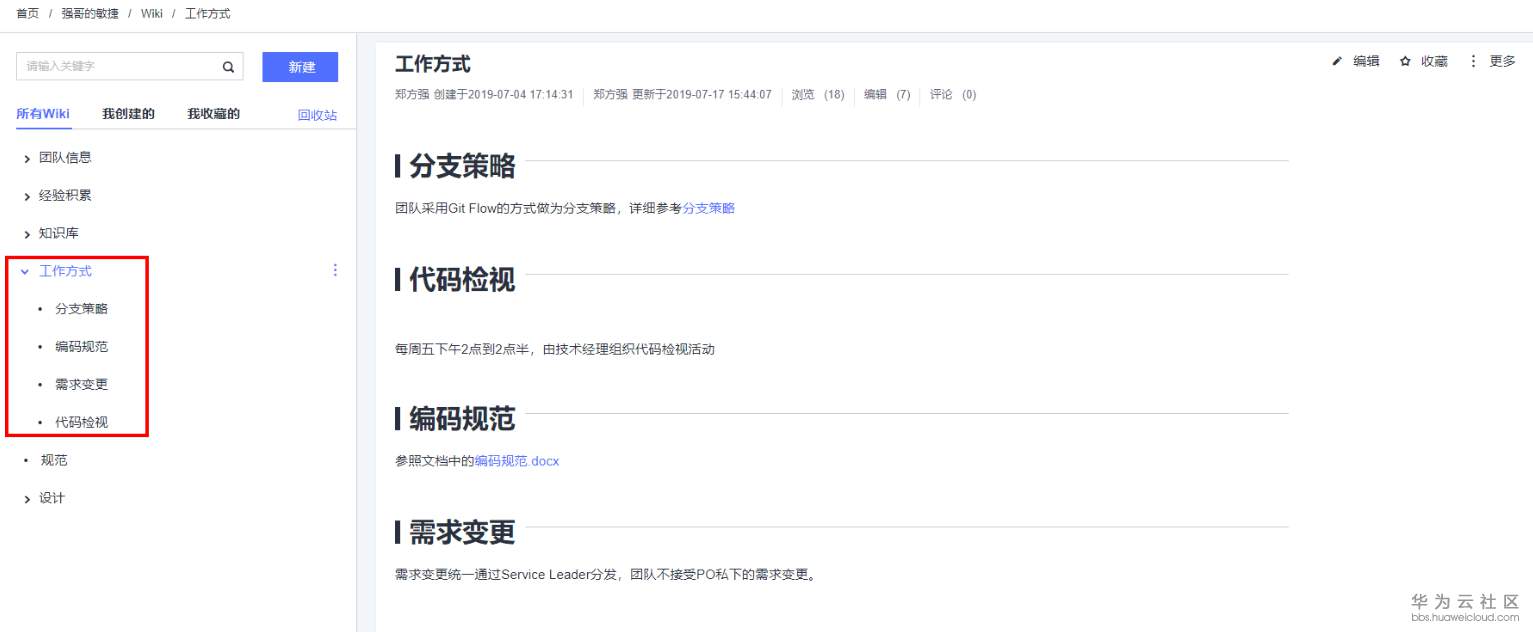This screenshot has height=632, width=1533.
Task: Click the search magnifier icon
Action: point(227,67)
